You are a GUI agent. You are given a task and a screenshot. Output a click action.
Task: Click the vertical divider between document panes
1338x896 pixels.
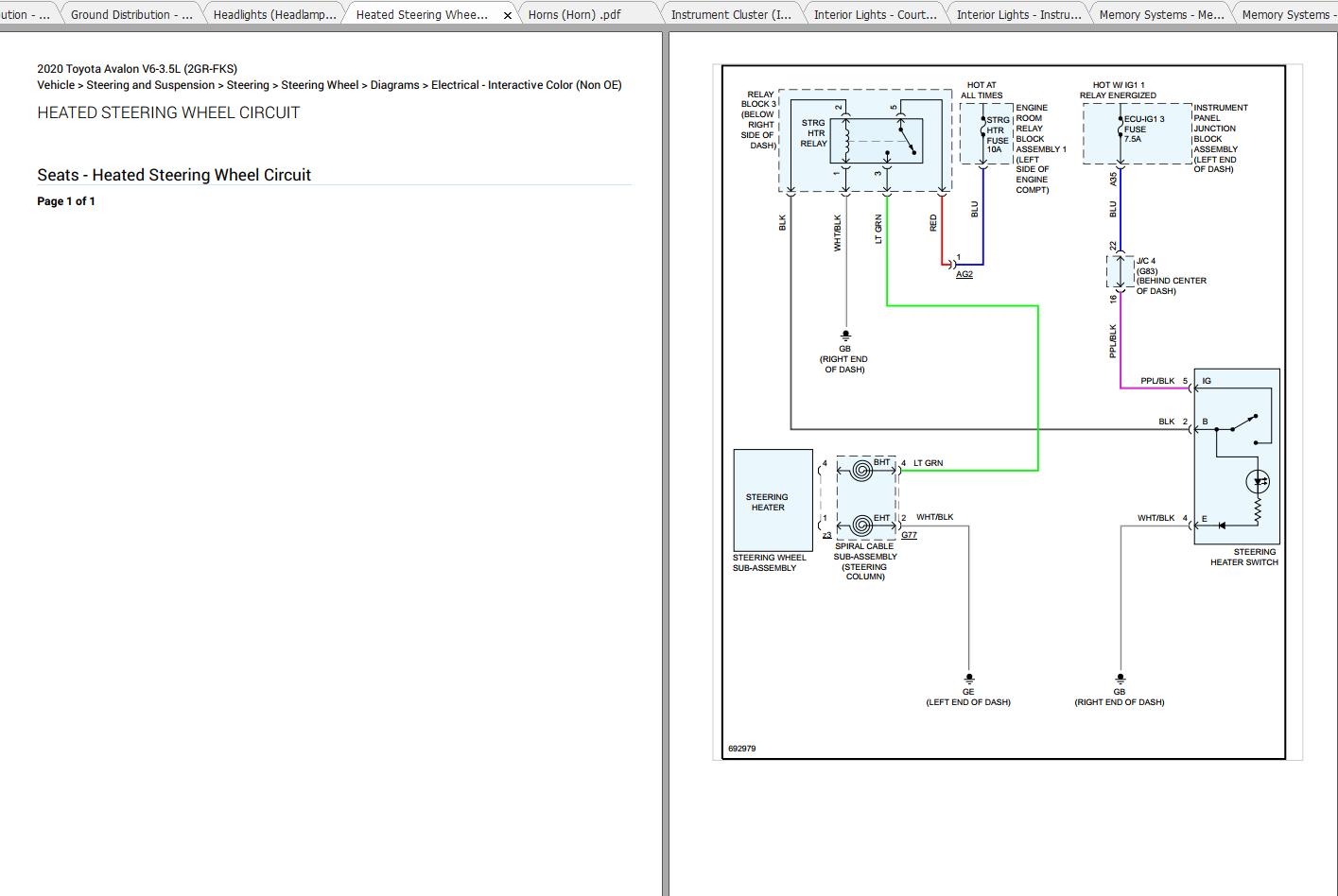pyautogui.click(x=666, y=463)
